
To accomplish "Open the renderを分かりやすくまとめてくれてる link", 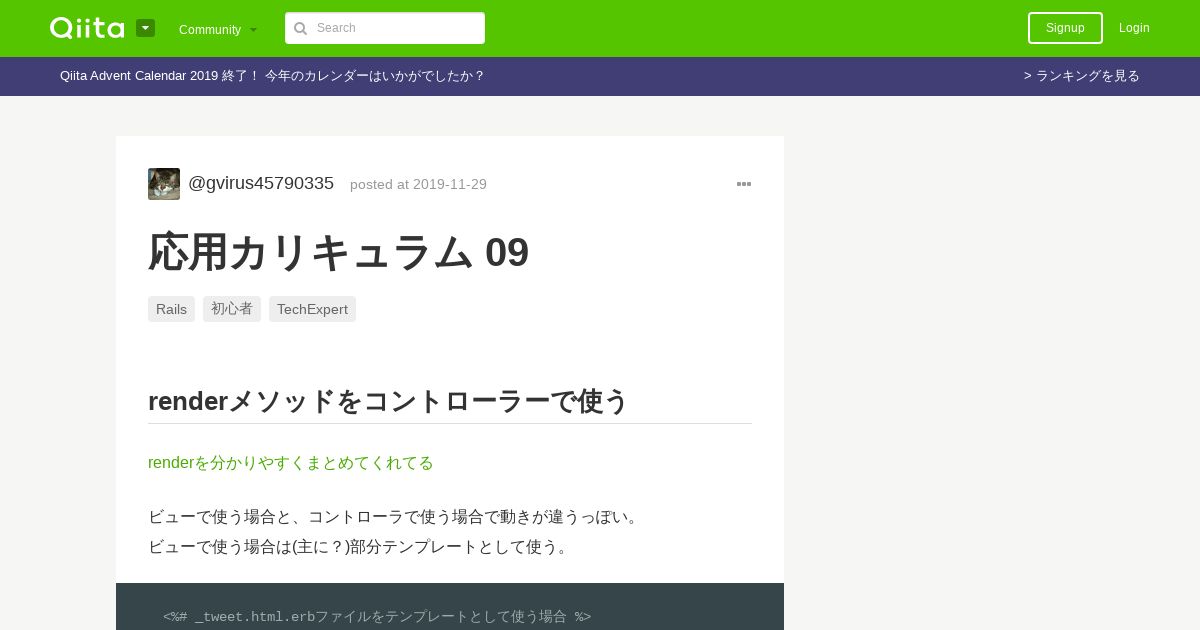I will 291,463.
